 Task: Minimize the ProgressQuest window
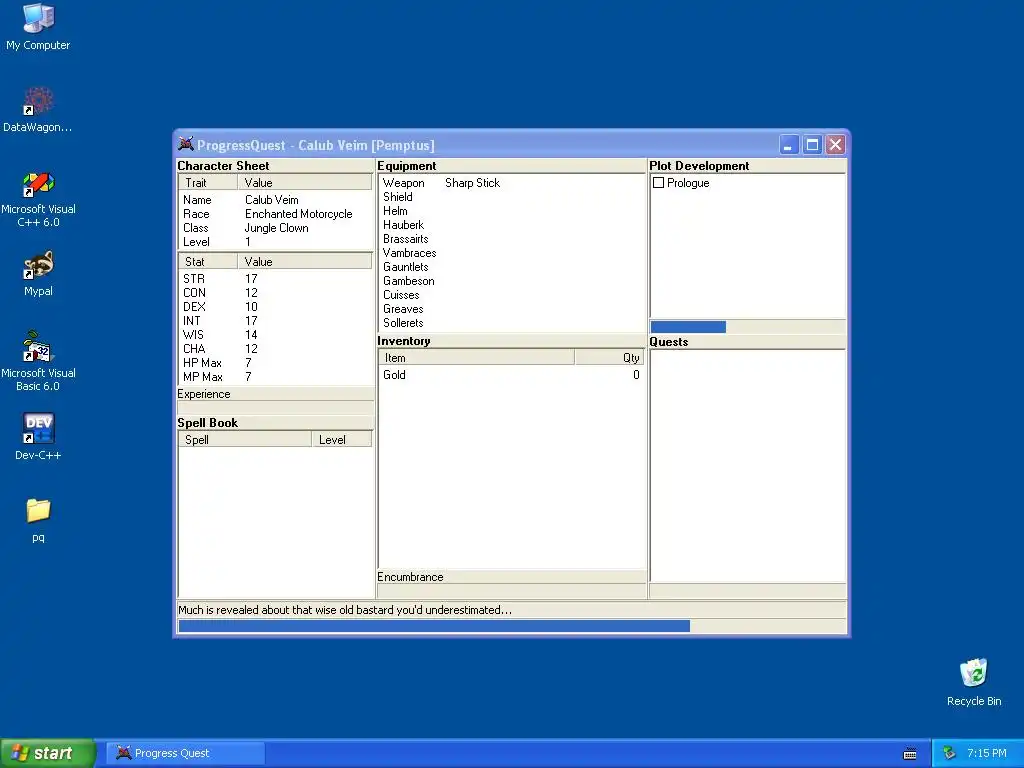(x=789, y=144)
